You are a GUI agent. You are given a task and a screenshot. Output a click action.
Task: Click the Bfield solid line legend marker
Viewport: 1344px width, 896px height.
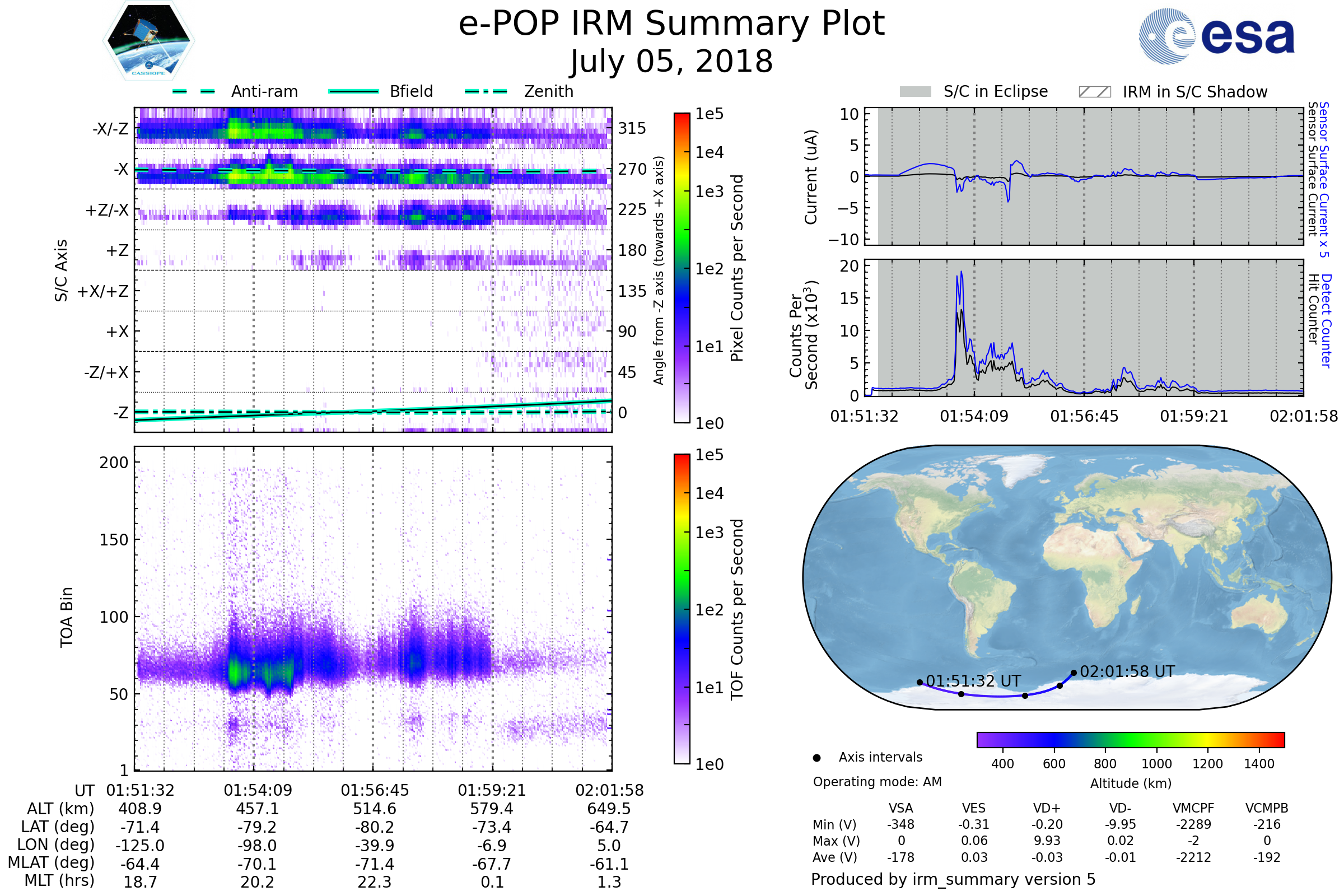[353, 91]
